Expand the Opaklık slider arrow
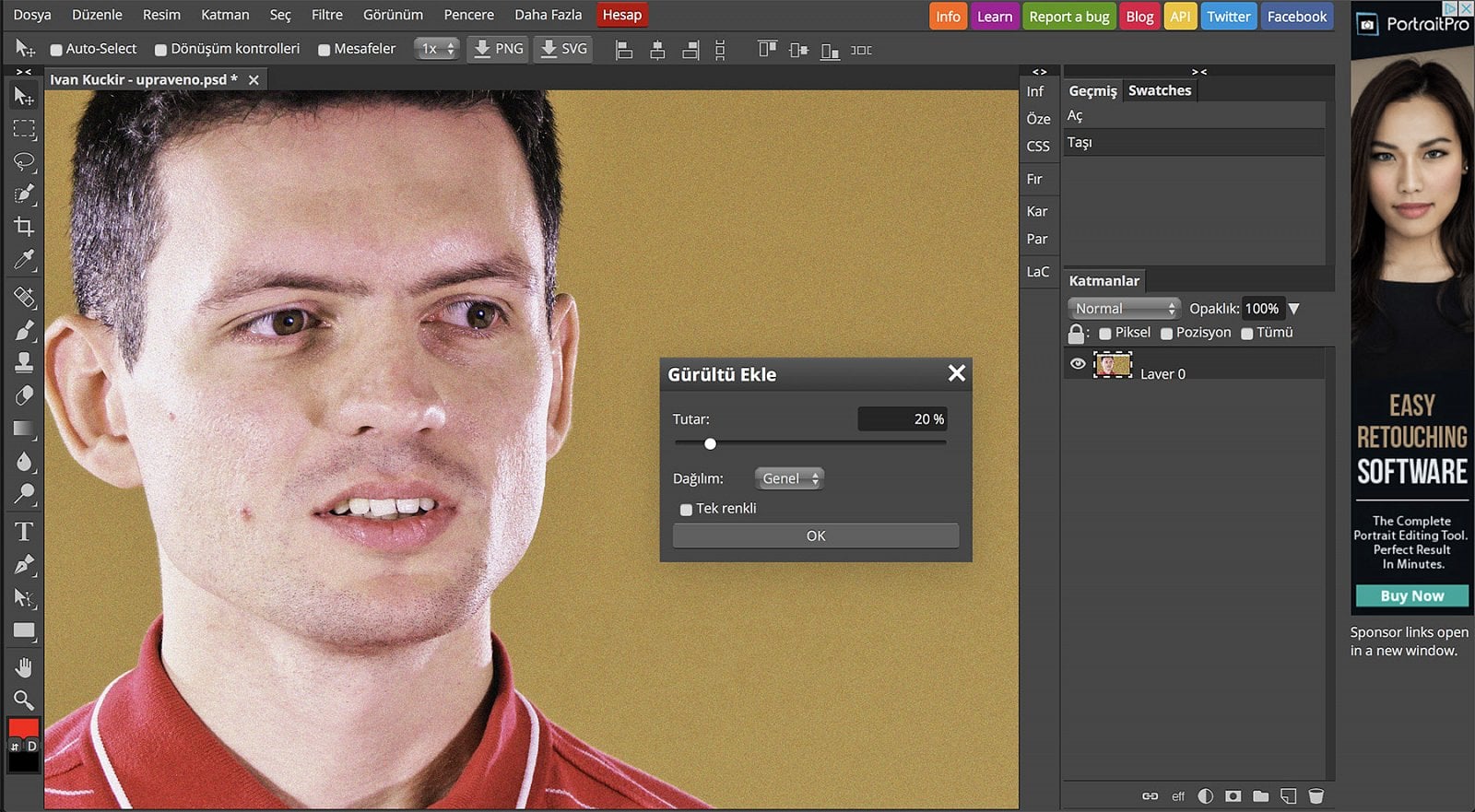This screenshot has height=812, width=1475. 1293,309
